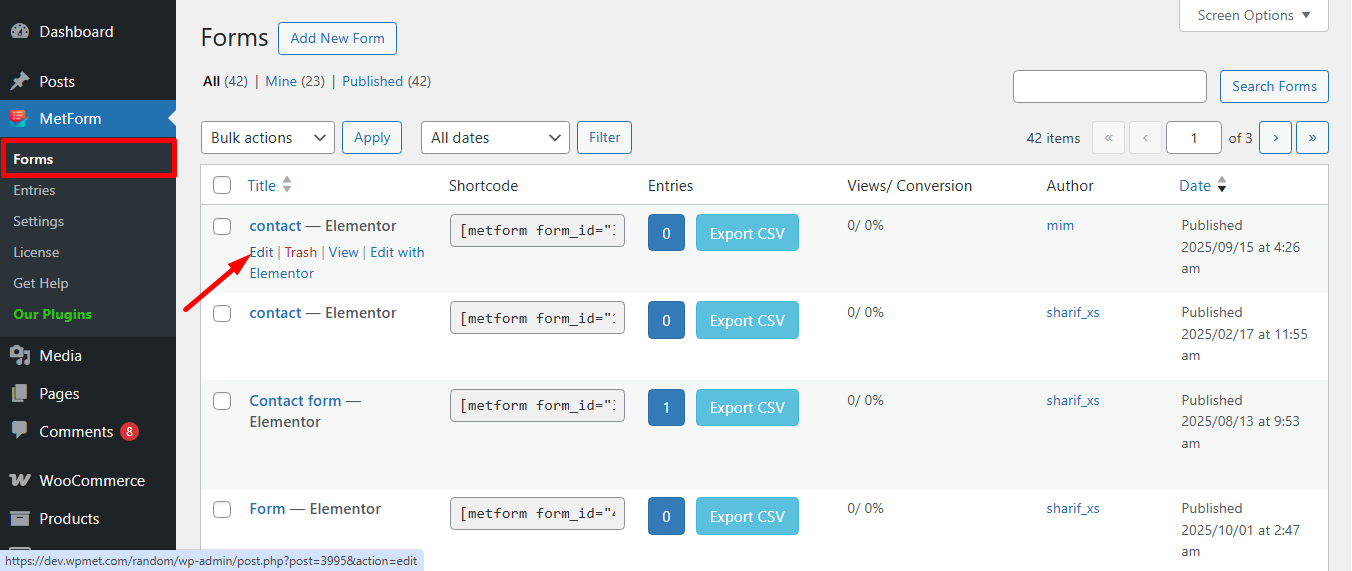Expand the All dates filter dropdown
Screen dimensions: 1352x571
(x=495, y=138)
